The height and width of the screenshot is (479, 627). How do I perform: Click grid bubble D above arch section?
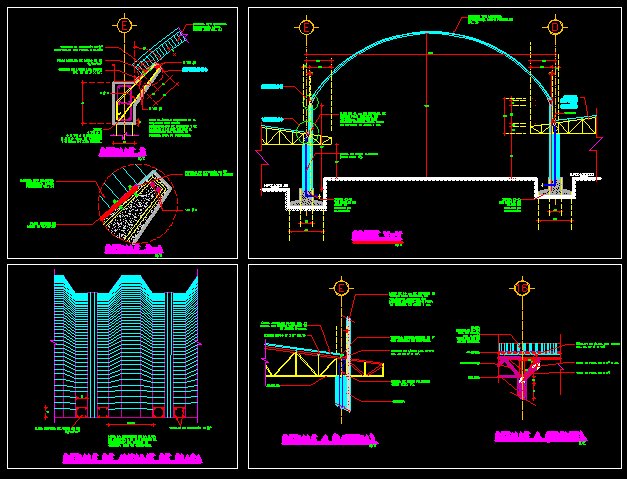(556, 28)
